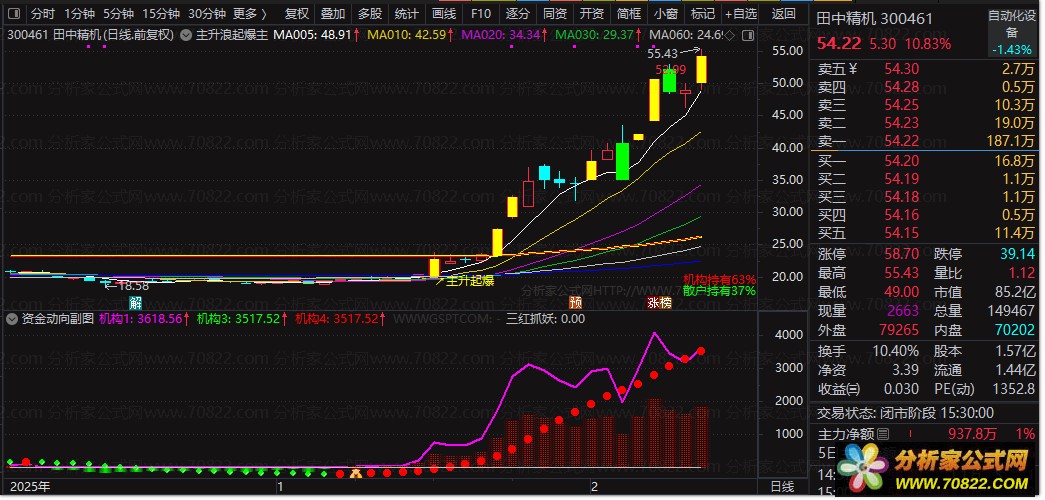The height and width of the screenshot is (500, 1045).
Task: Click the 涨榜 marker badge
Action: click(x=659, y=301)
